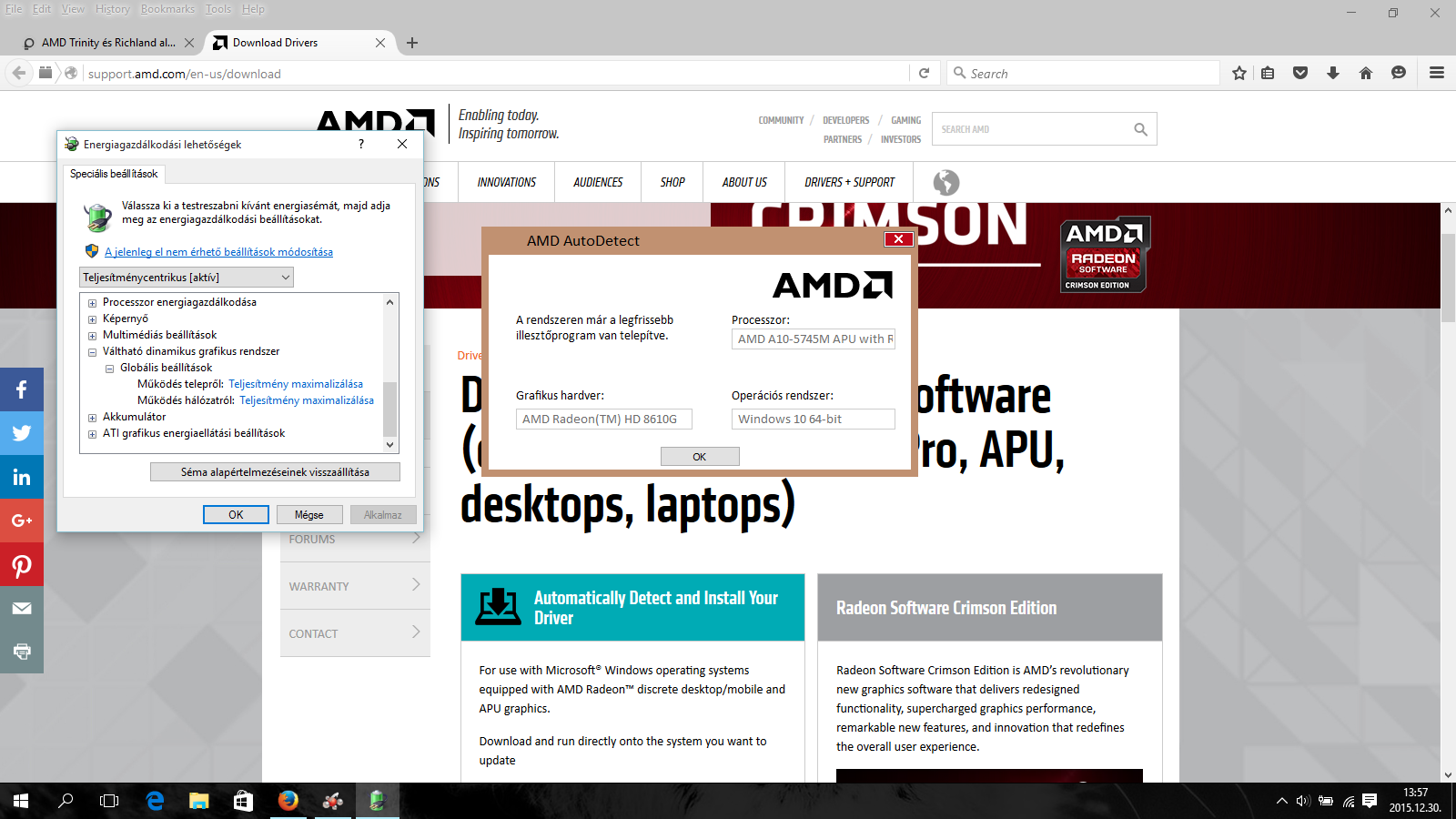The image size is (1456, 819).
Task: Click the AMD site search magnifier icon
Action: [1140, 129]
